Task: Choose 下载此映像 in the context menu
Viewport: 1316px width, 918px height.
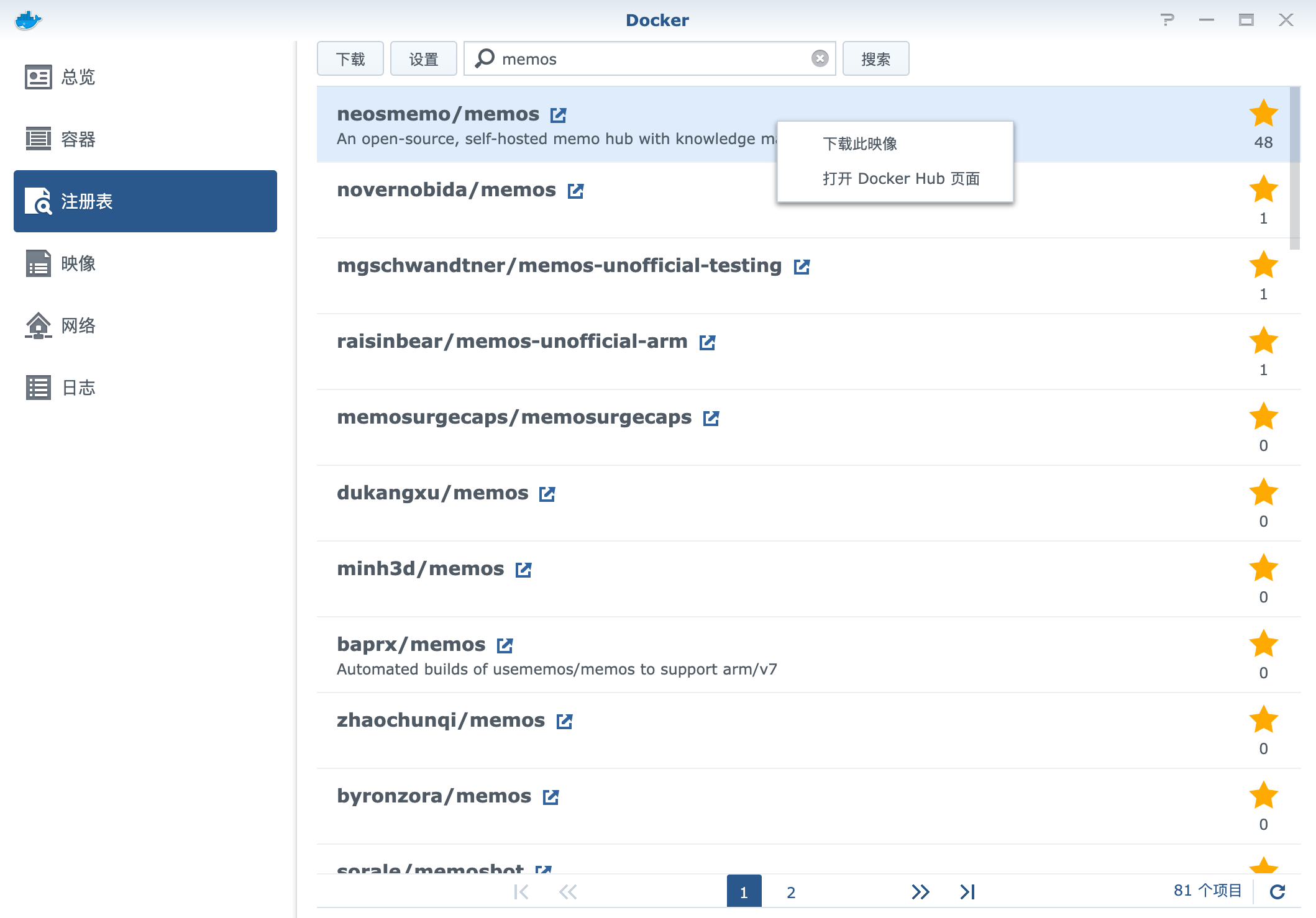Action: click(x=895, y=143)
